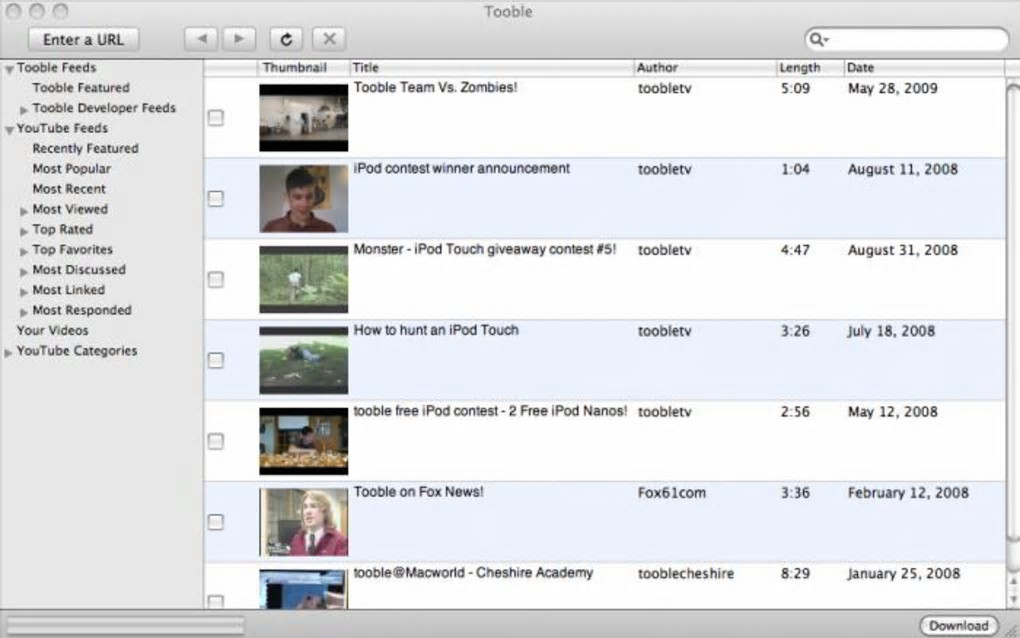This screenshot has width=1020, height=638.
Task: Sort by the Length column header
Action: [x=810, y=68]
